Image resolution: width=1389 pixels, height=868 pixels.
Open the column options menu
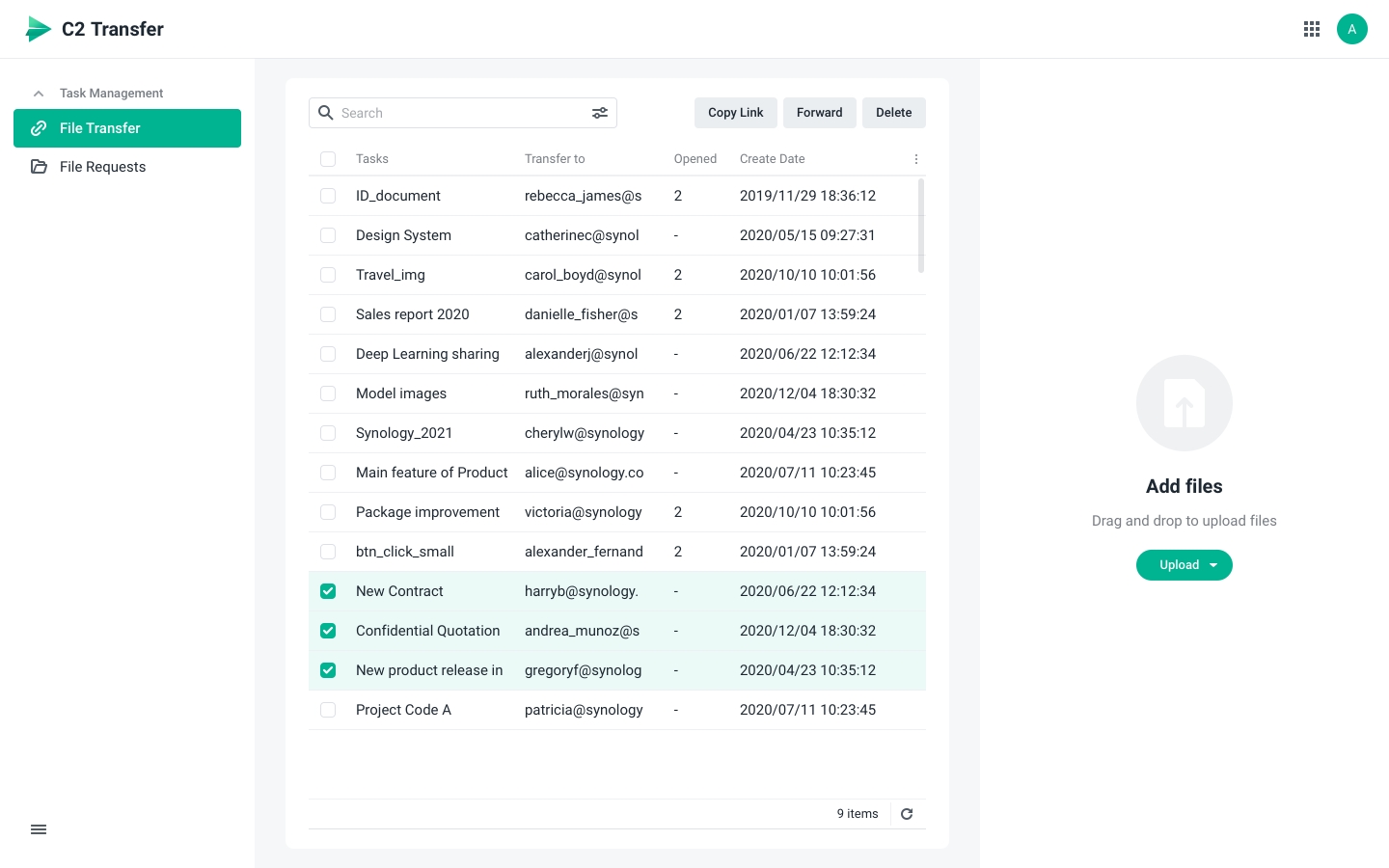[x=915, y=158]
